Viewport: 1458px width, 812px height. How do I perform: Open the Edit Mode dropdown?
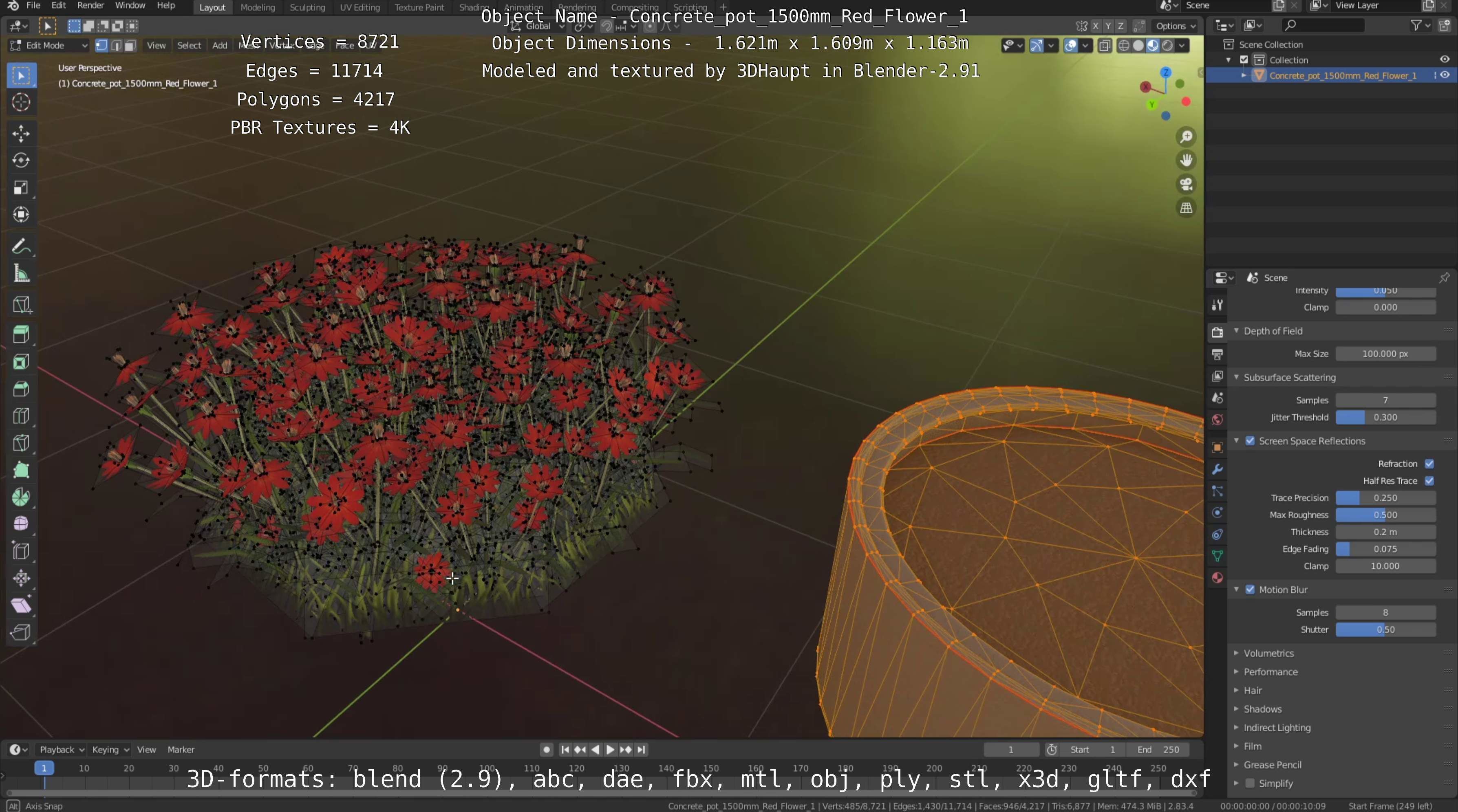[49, 45]
